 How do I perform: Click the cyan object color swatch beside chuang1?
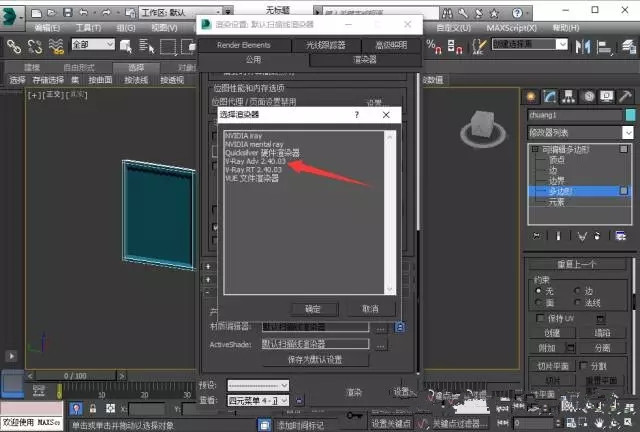click(x=631, y=115)
